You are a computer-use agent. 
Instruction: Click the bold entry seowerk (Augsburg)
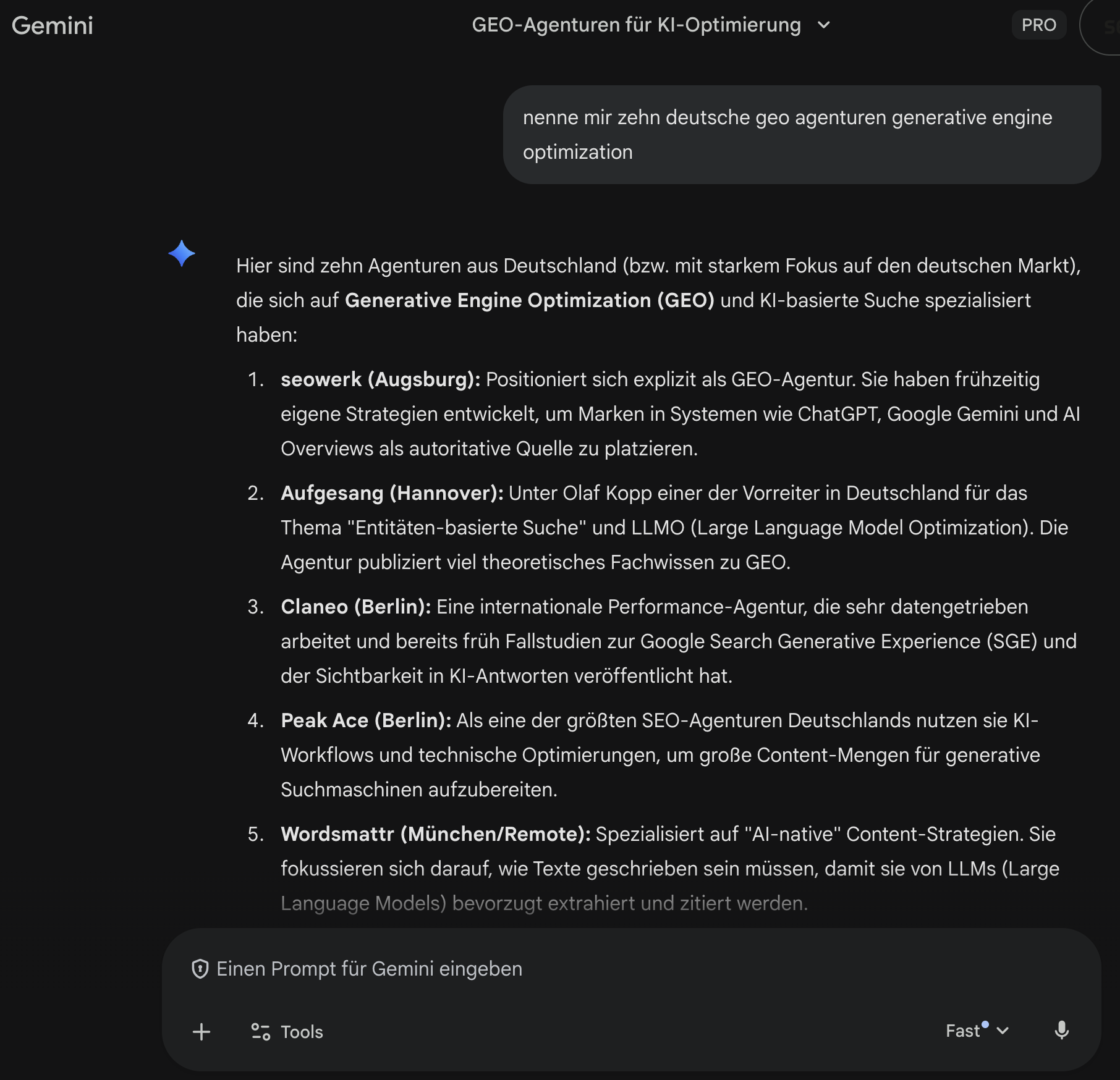pos(379,380)
